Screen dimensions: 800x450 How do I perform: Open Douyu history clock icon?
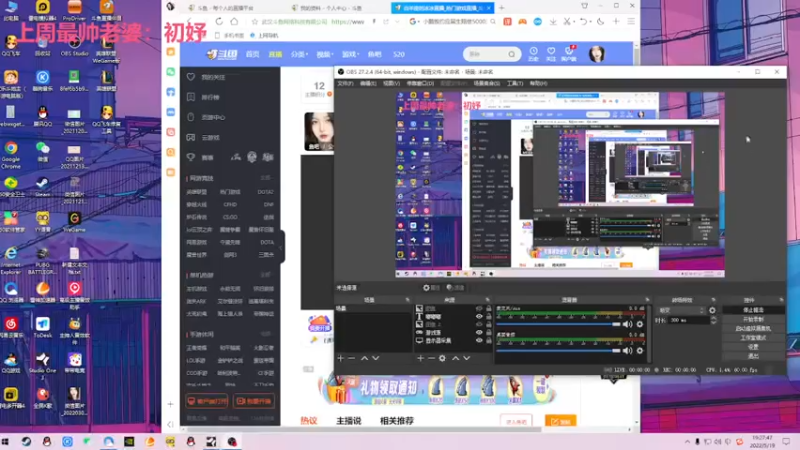tap(533, 53)
